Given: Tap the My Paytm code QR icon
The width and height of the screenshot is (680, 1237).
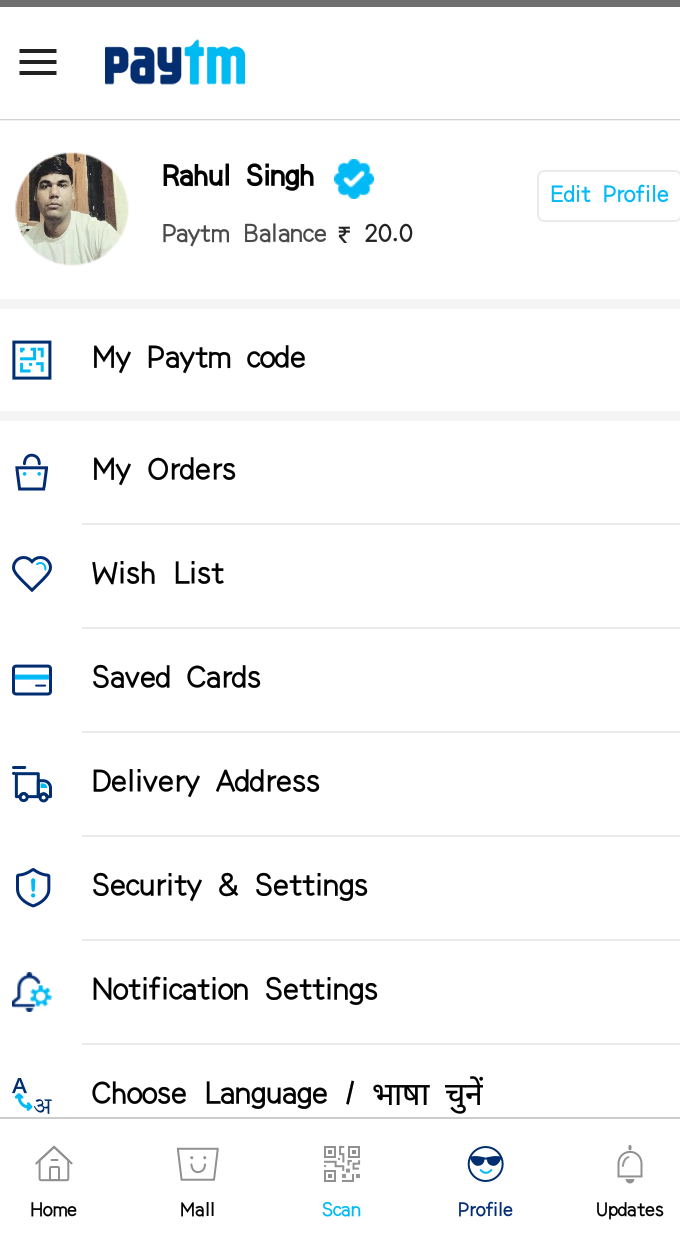Looking at the screenshot, I should 32,359.
